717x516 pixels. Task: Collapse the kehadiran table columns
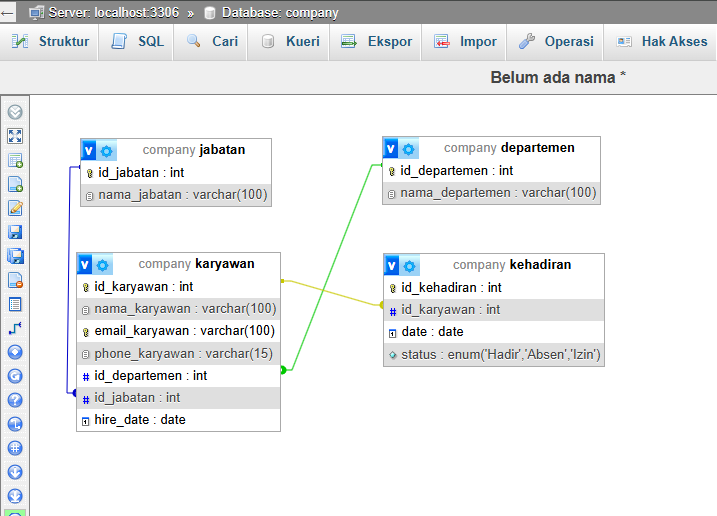392,265
